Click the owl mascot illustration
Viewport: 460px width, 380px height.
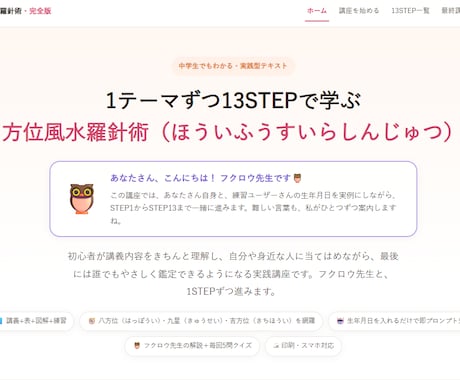click(x=81, y=199)
